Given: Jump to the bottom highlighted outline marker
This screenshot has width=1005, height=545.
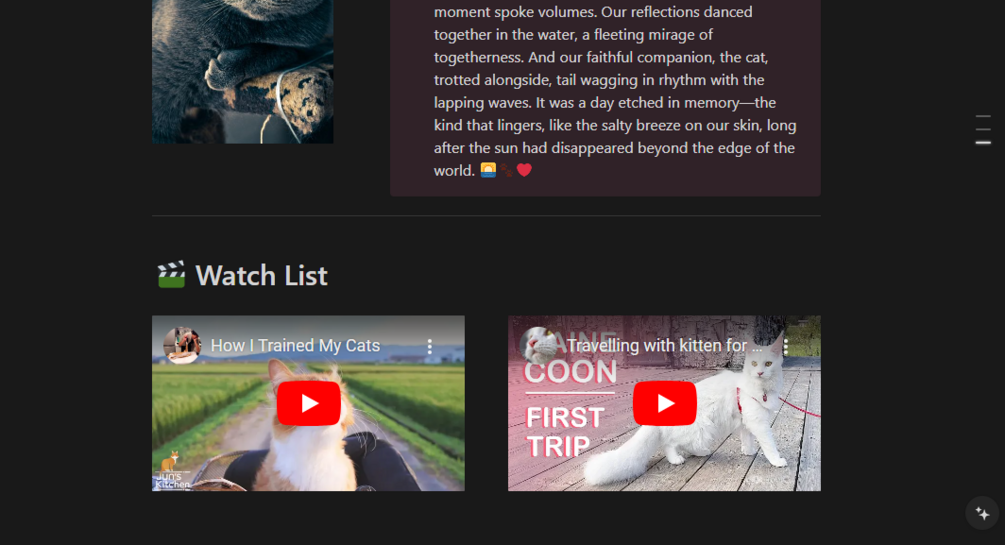Looking at the screenshot, I should pyautogui.click(x=983, y=142).
